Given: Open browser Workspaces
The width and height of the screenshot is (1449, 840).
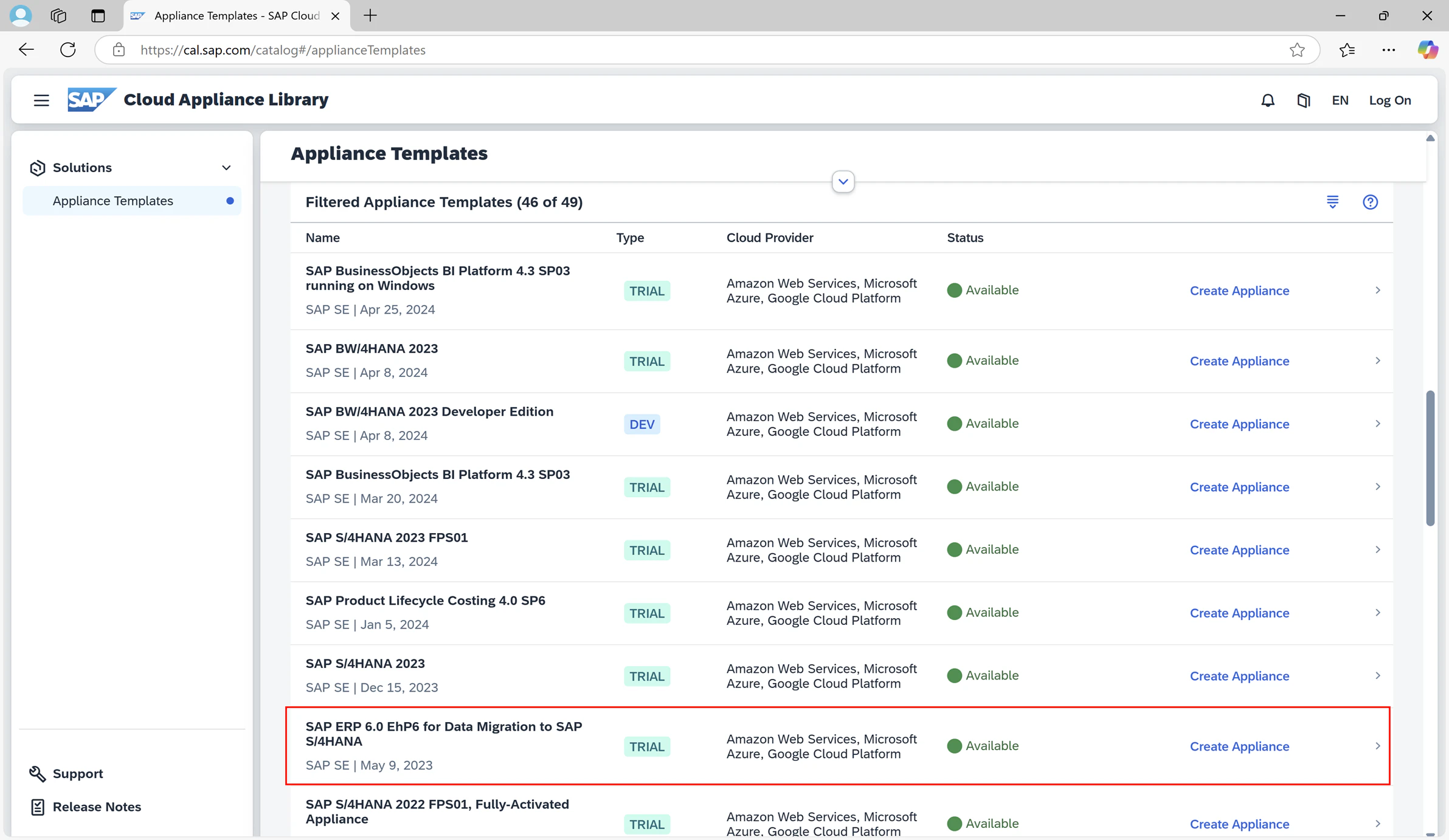Looking at the screenshot, I should (x=58, y=16).
